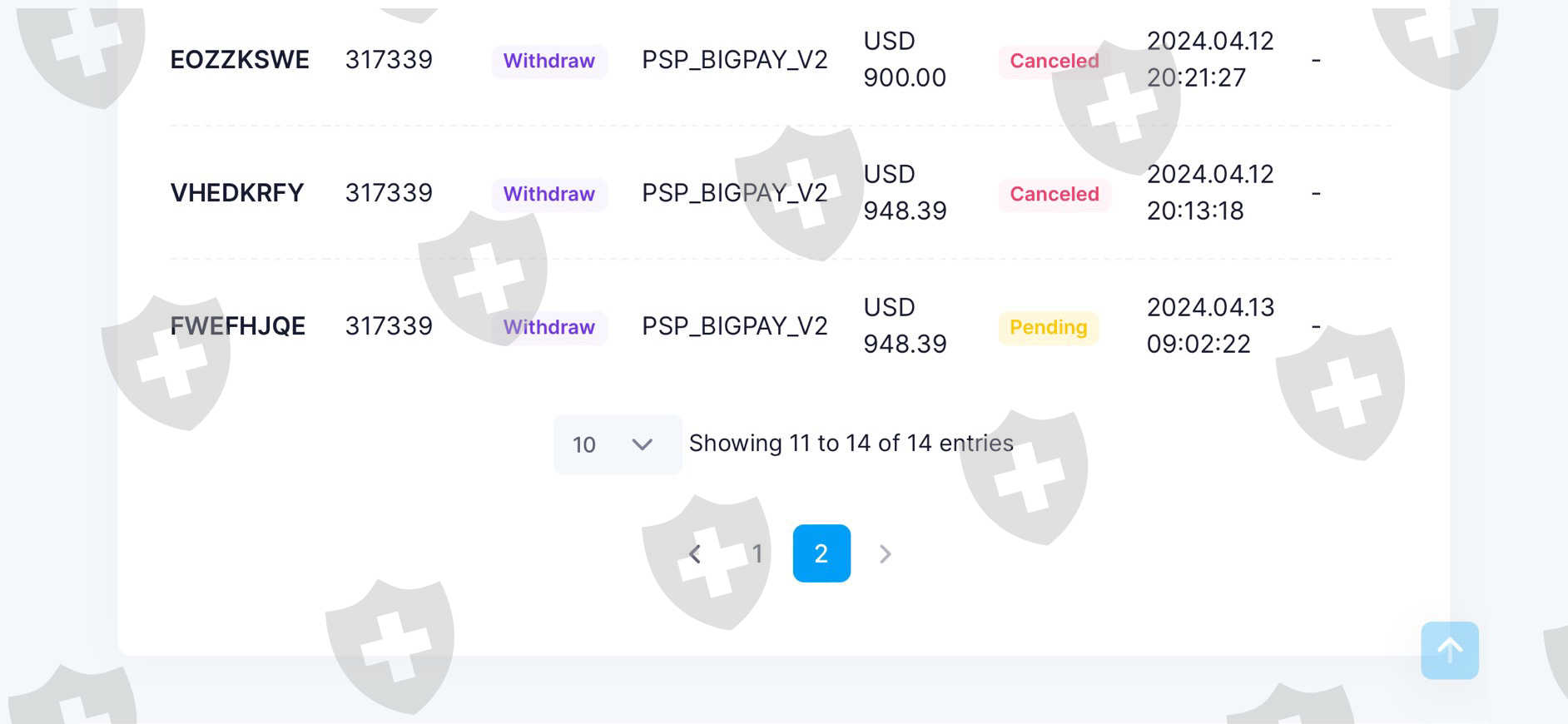Viewport: 1568px width, 724px height.
Task: Open transaction FWEFHJQE
Action: [238, 326]
